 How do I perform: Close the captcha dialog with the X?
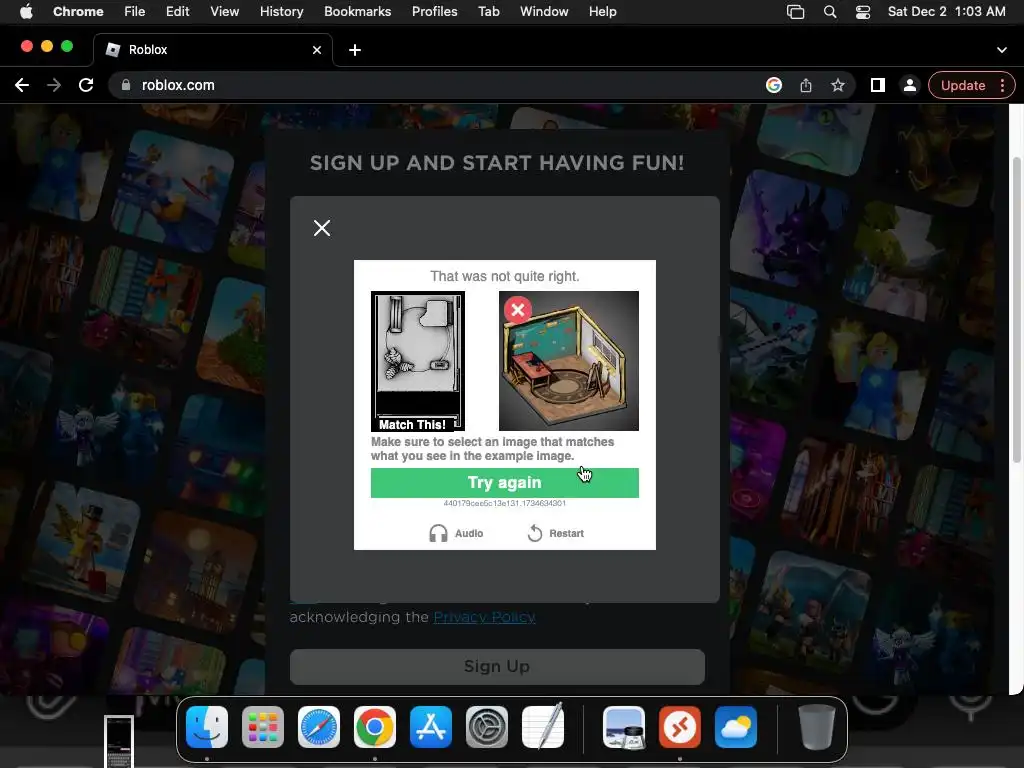click(x=322, y=228)
